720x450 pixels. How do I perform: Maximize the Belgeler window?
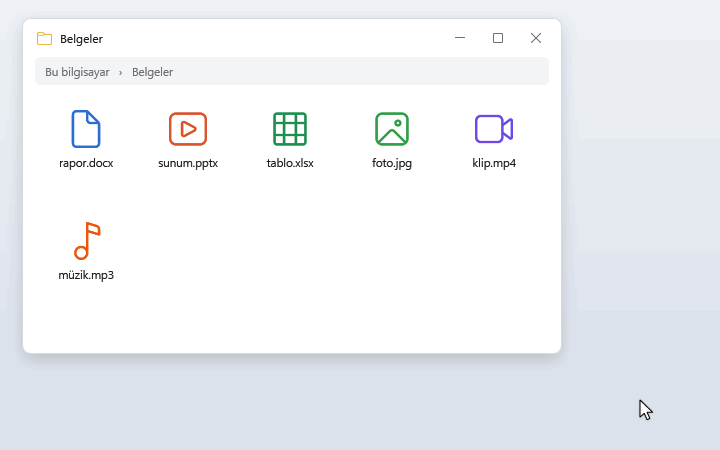pyautogui.click(x=498, y=38)
